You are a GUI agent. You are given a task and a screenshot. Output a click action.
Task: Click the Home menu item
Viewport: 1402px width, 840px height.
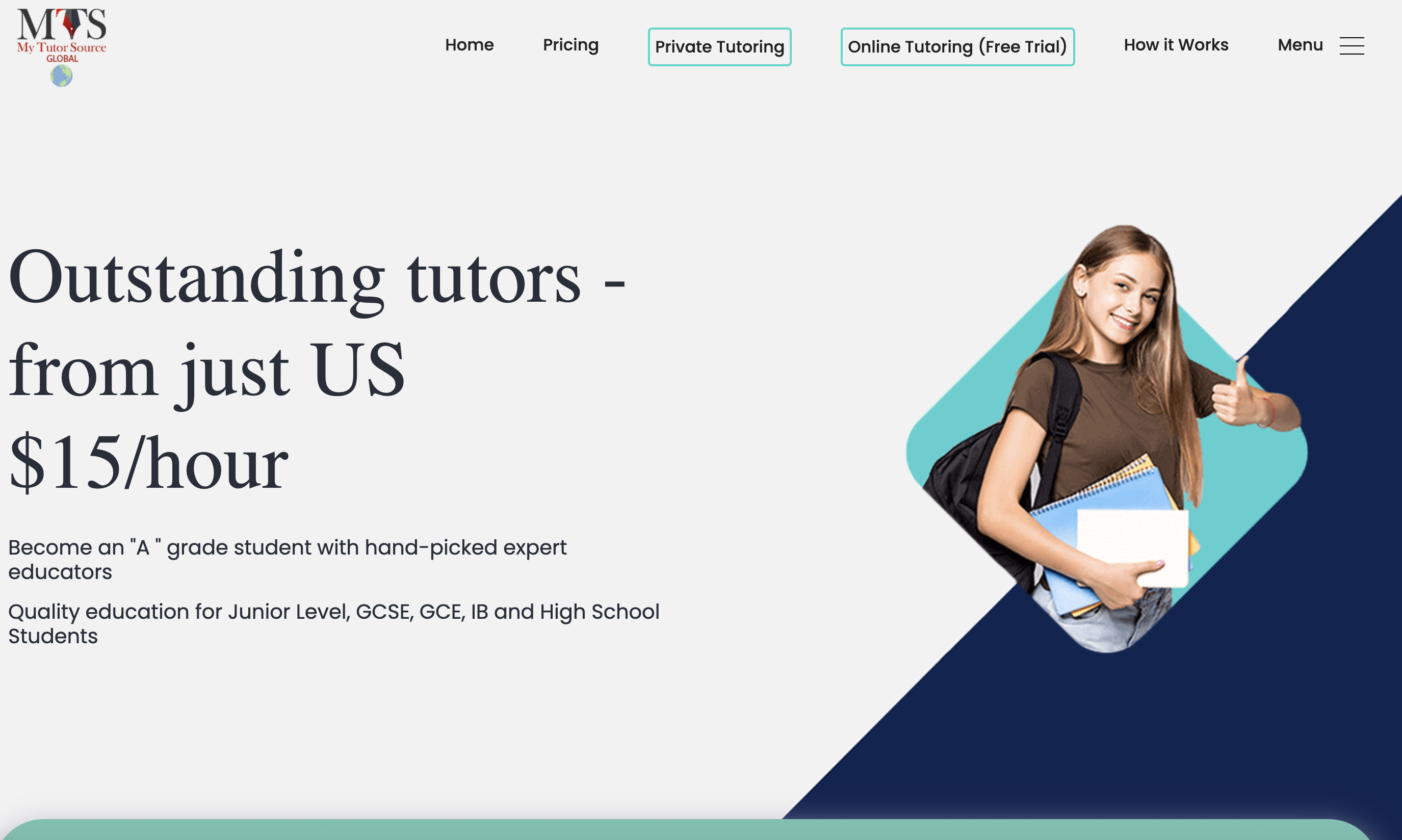pos(469,44)
